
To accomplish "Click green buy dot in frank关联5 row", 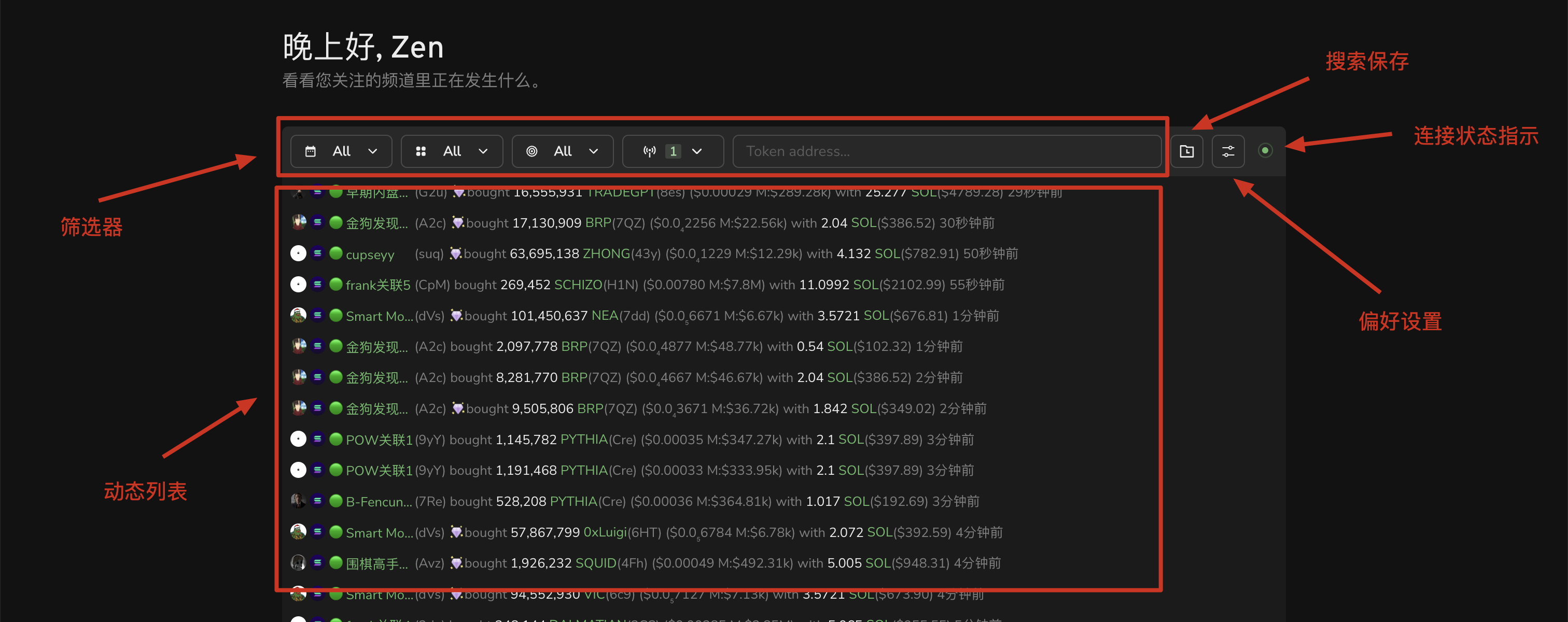I will [335, 284].
